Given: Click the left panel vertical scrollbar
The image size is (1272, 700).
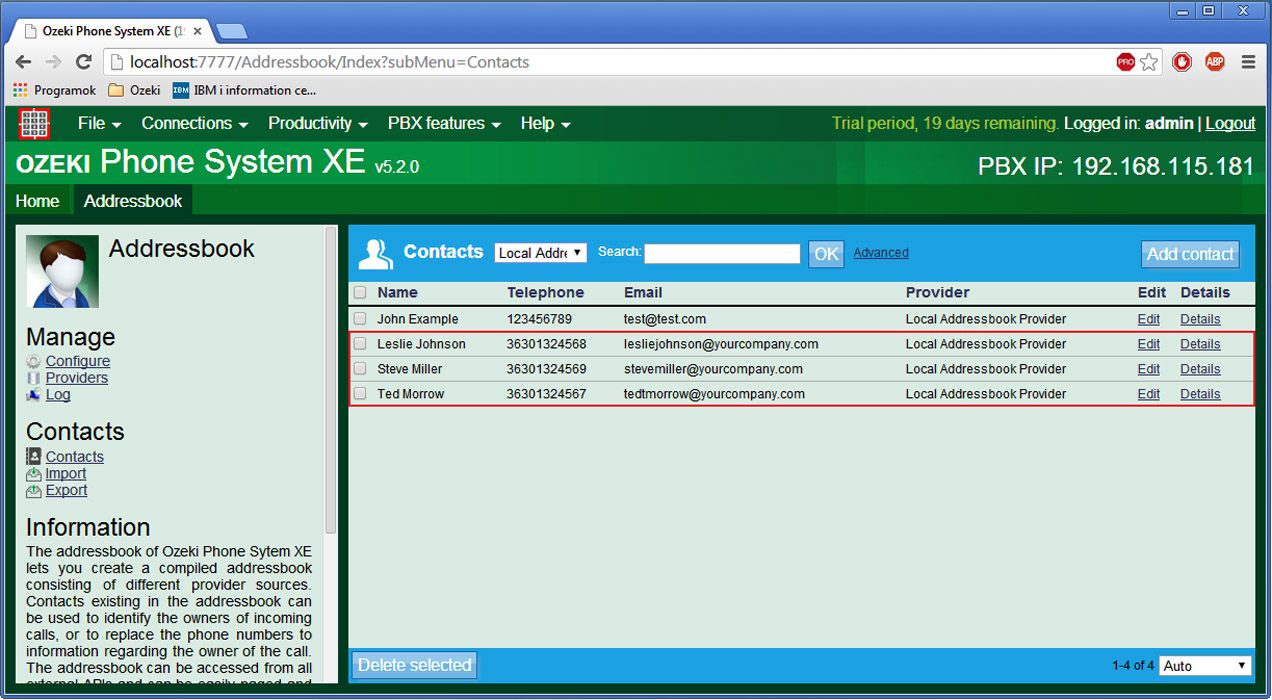Looking at the screenshot, I should 331,380.
